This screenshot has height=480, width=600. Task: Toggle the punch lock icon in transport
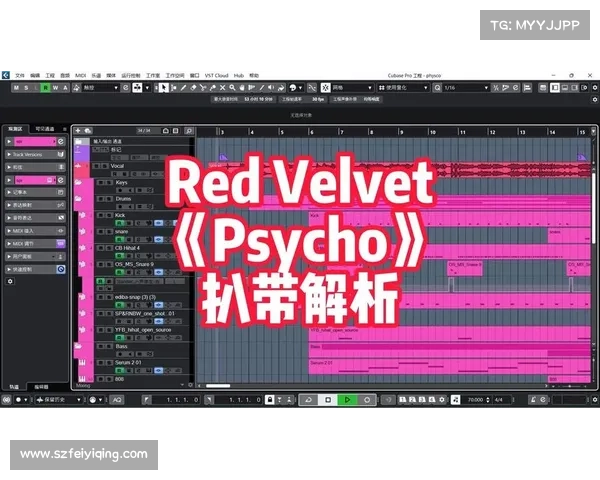[270, 400]
